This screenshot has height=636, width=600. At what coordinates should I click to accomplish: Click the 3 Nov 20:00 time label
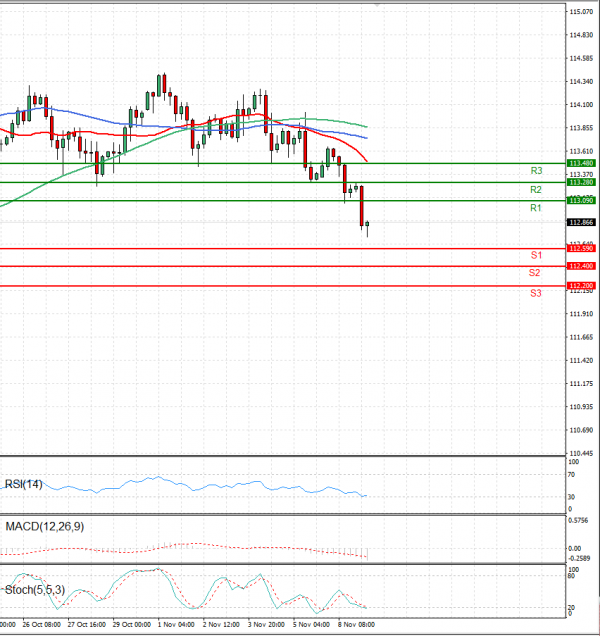click(266, 625)
